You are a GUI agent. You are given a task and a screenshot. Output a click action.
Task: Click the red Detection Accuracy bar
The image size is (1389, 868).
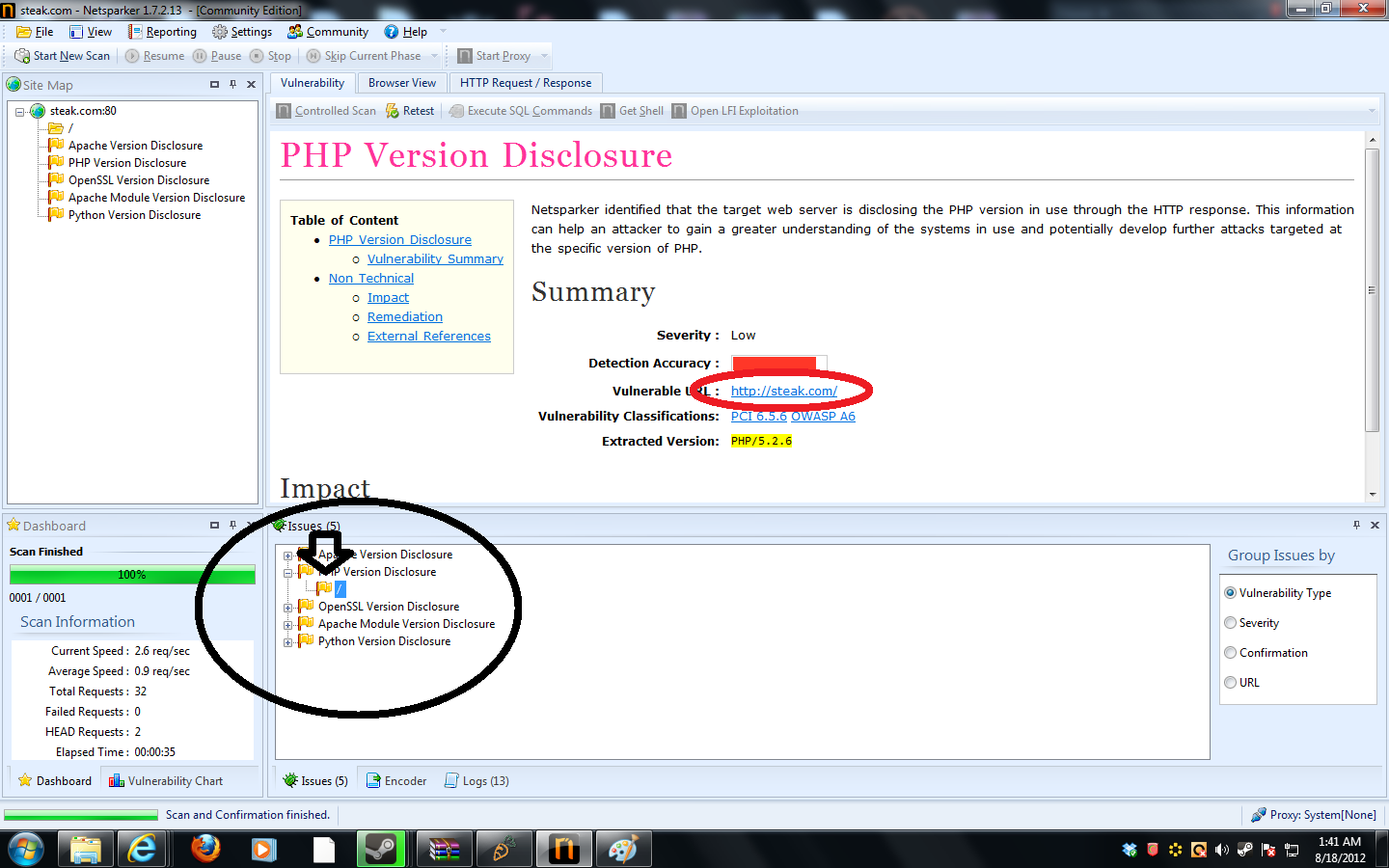pos(774,364)
